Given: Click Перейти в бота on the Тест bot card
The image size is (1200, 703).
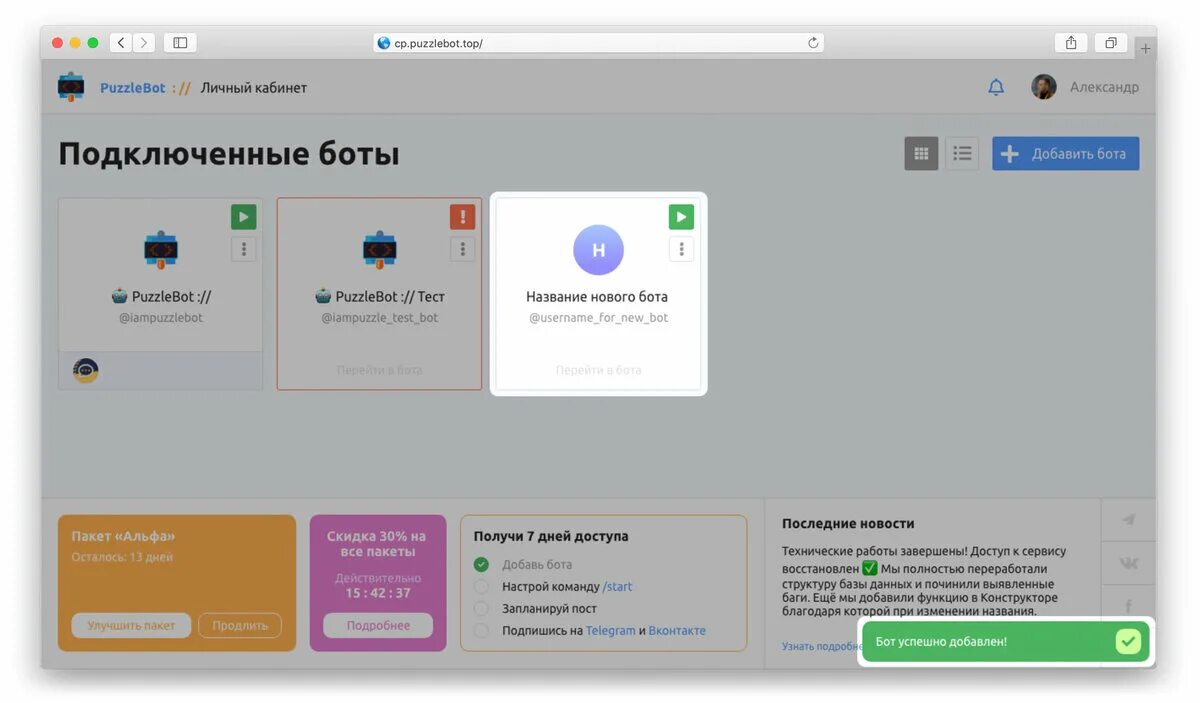Looking at the screenshot, I should coord(379,370).
